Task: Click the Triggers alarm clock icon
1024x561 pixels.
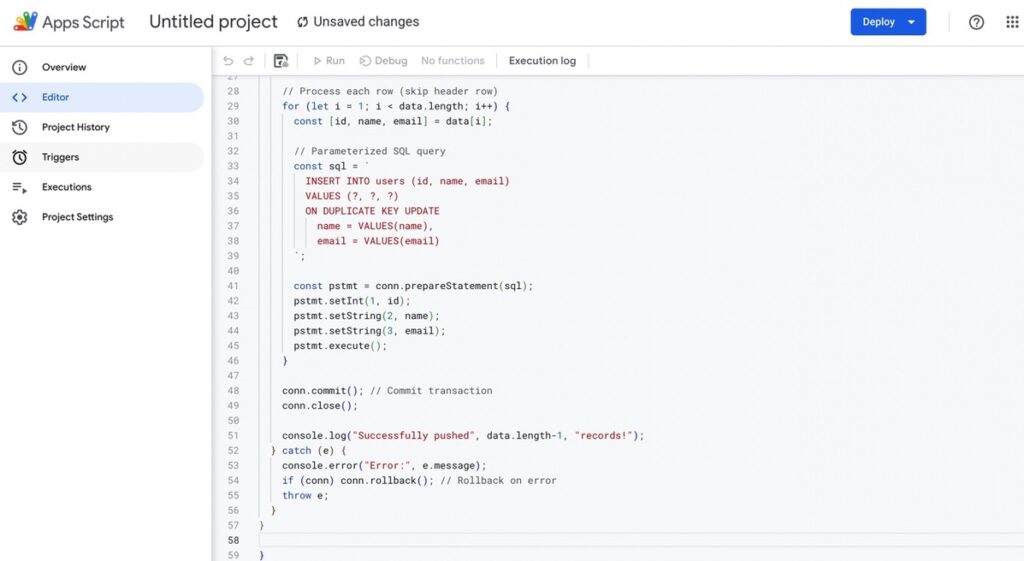Action: (20, 157)
